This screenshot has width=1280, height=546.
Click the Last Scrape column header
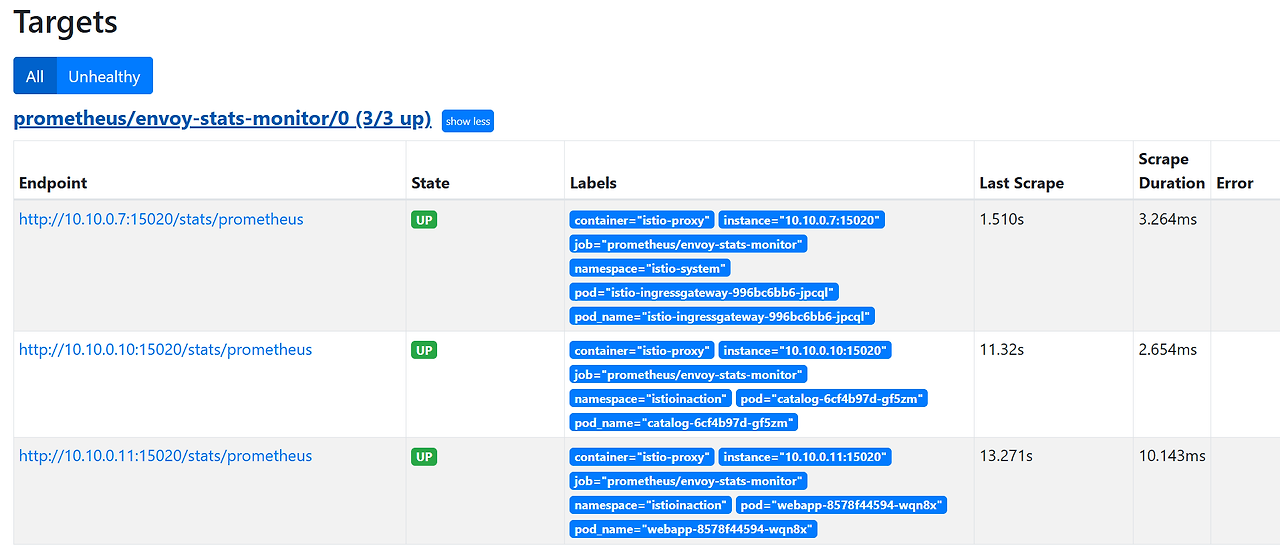click(x=1021, y=183)
